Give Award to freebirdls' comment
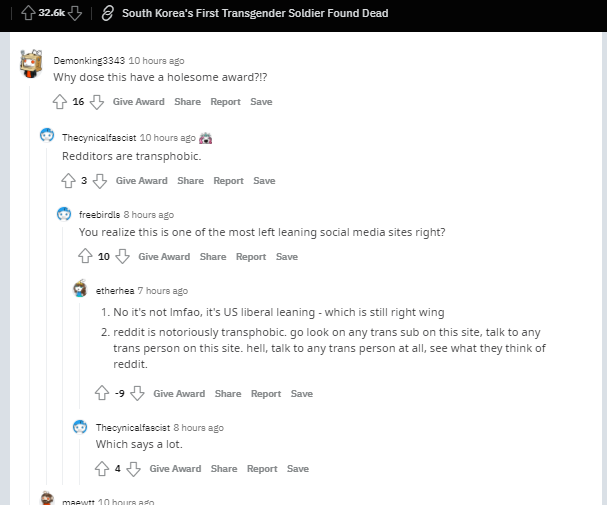Viewport: 607px width, 505px height. click(x=164, y=257)
